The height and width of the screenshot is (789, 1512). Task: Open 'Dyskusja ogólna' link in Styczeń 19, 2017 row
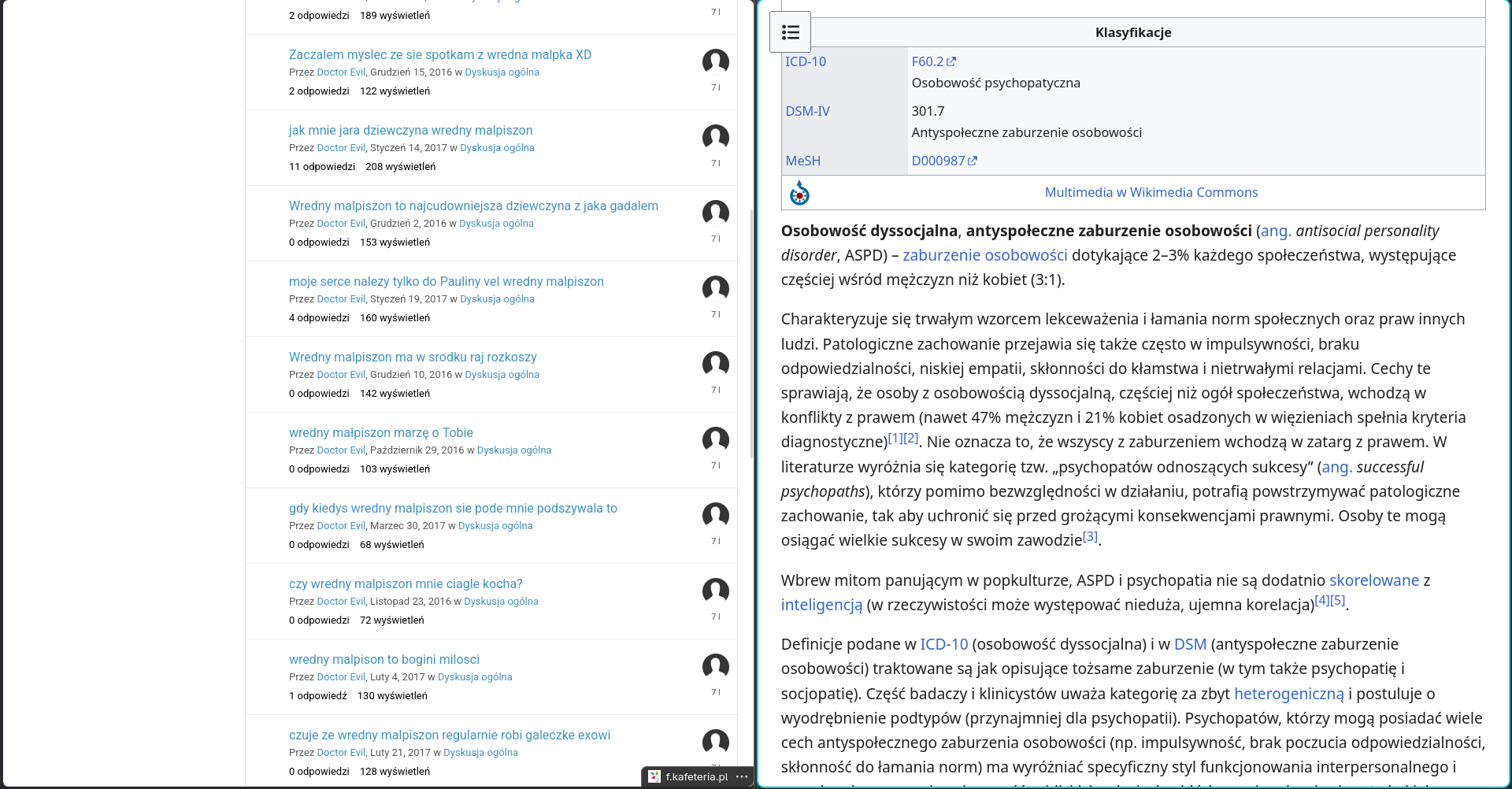point(497,298)
